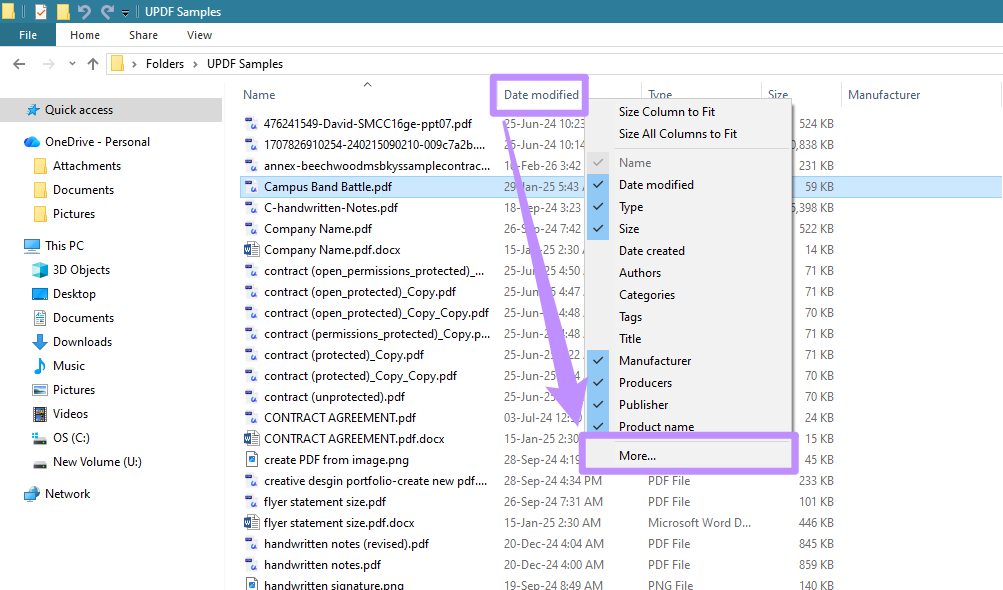Click the Attachments folder icon
Viewport: 1003px width, 590px height.
(x=40, y=166)
